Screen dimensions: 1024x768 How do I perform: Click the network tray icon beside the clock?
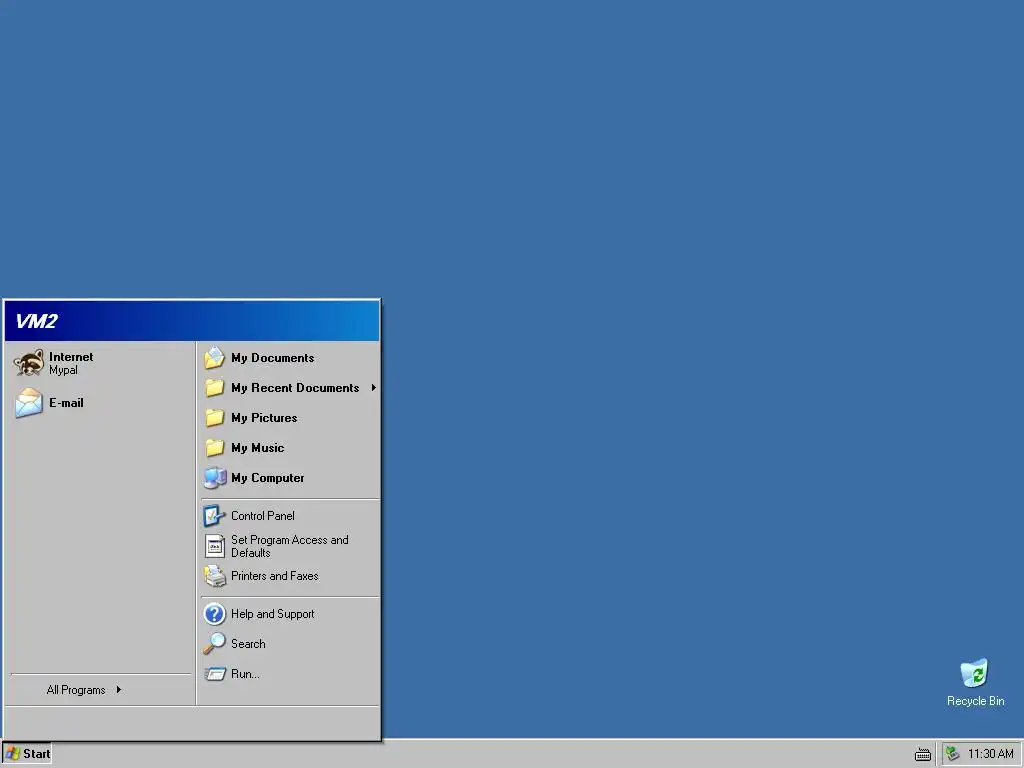(x=953, y=754)
